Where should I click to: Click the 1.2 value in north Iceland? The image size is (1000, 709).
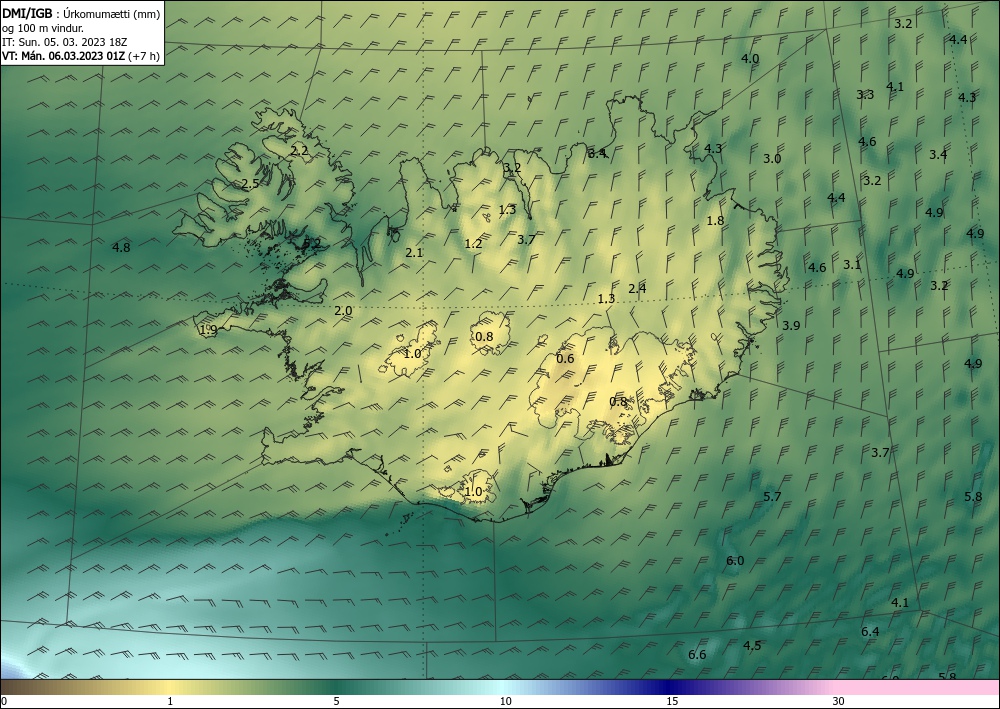(x=473, y=244)
